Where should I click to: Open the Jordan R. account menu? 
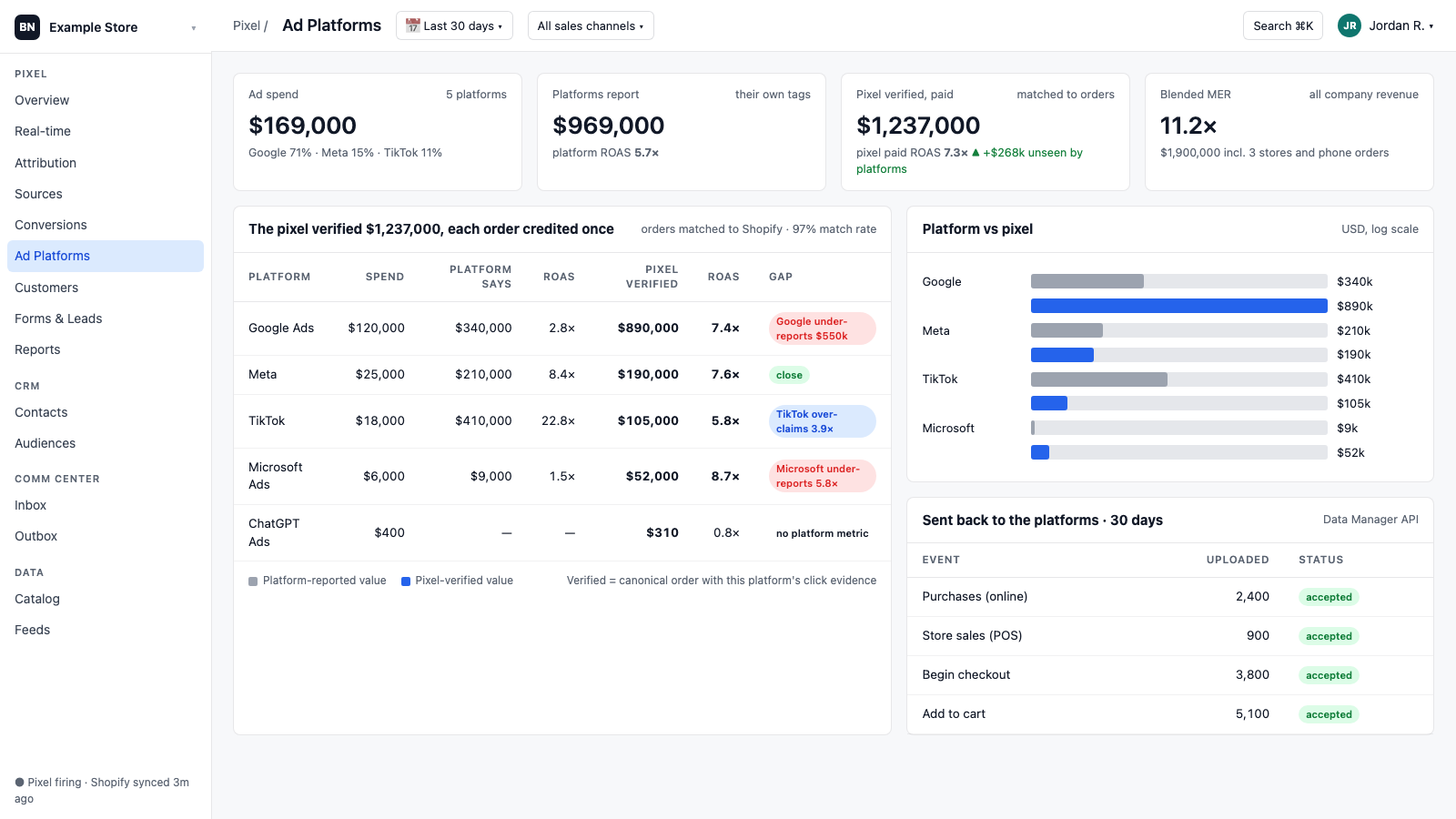(x=1386, y=25)
